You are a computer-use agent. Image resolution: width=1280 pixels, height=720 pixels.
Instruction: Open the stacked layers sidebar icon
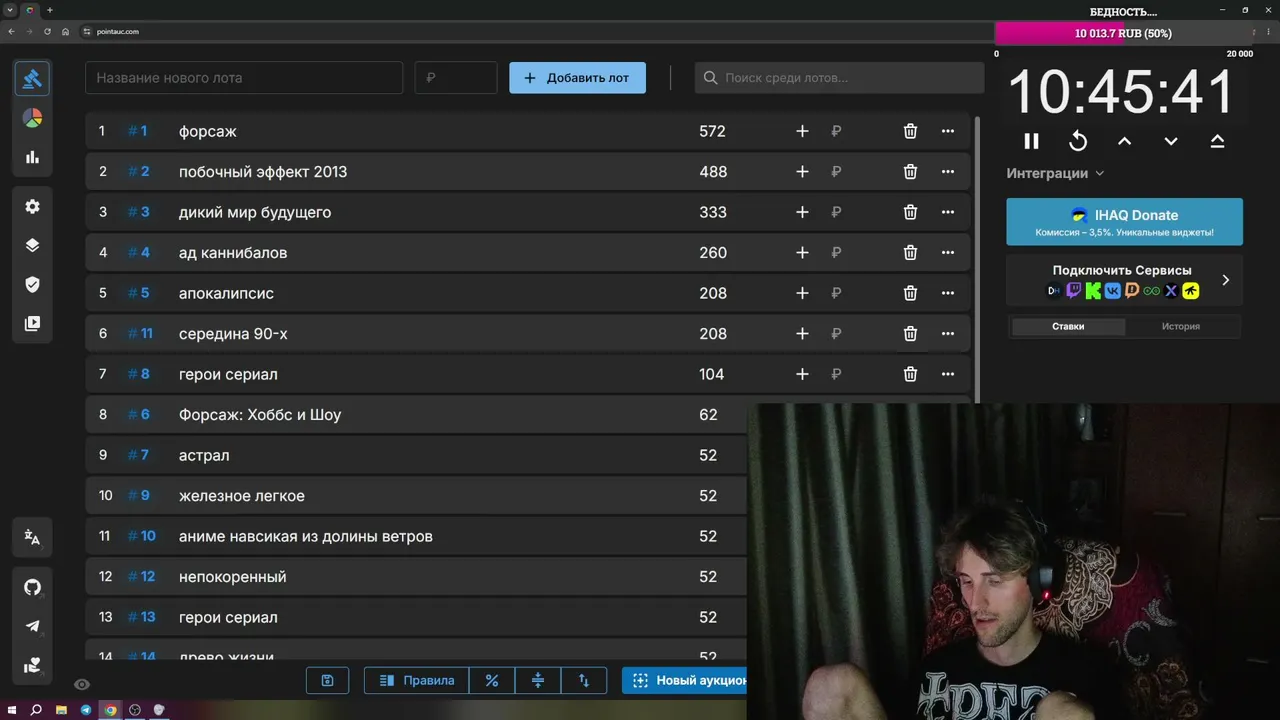(32, 245)
